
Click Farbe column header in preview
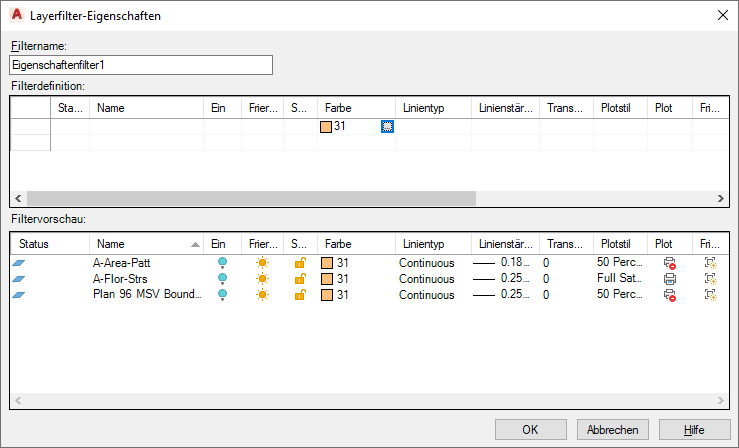click(x=356, y=244)
